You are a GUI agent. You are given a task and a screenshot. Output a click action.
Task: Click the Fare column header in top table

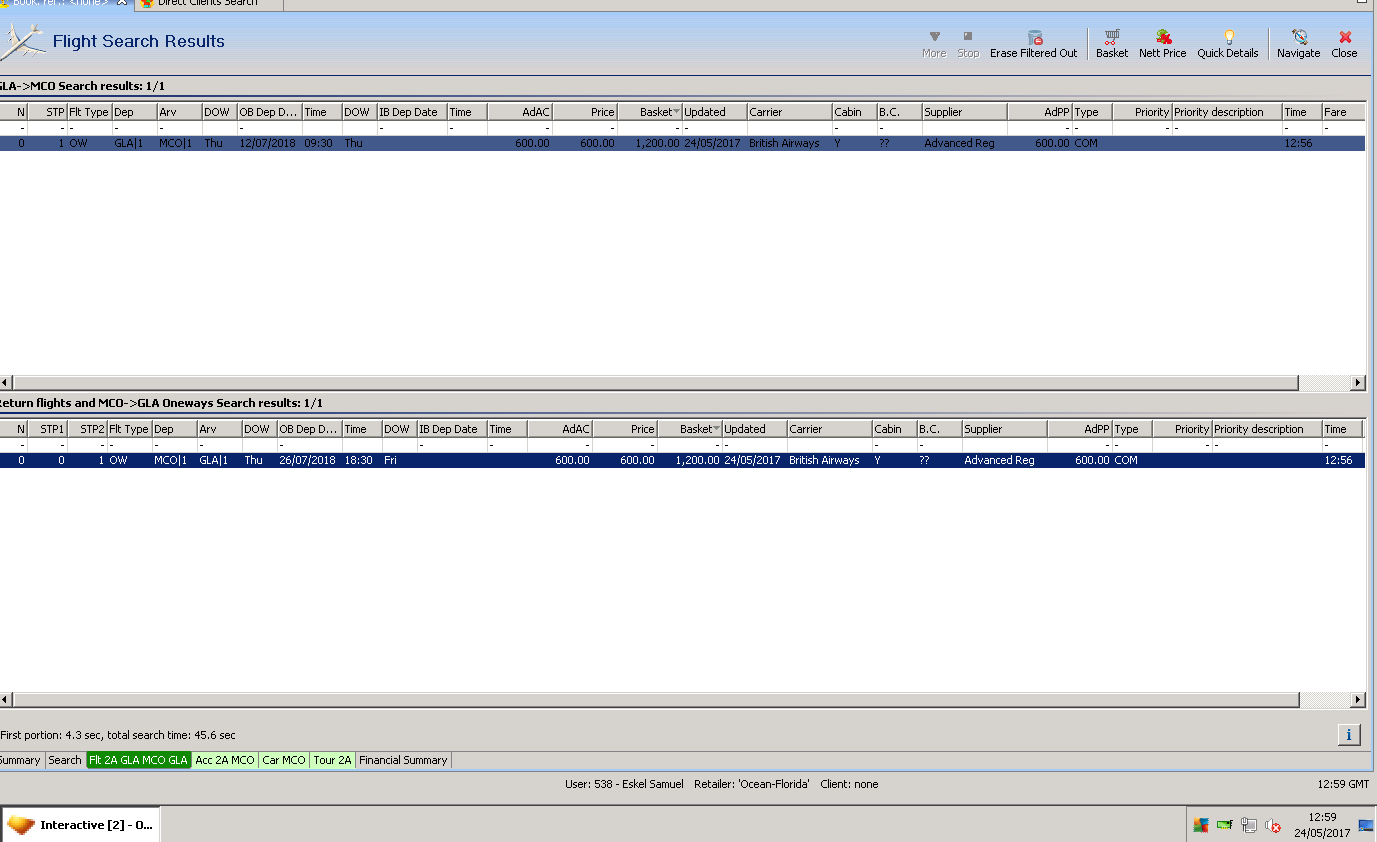pyautogui.click(x=1343, y=112)
